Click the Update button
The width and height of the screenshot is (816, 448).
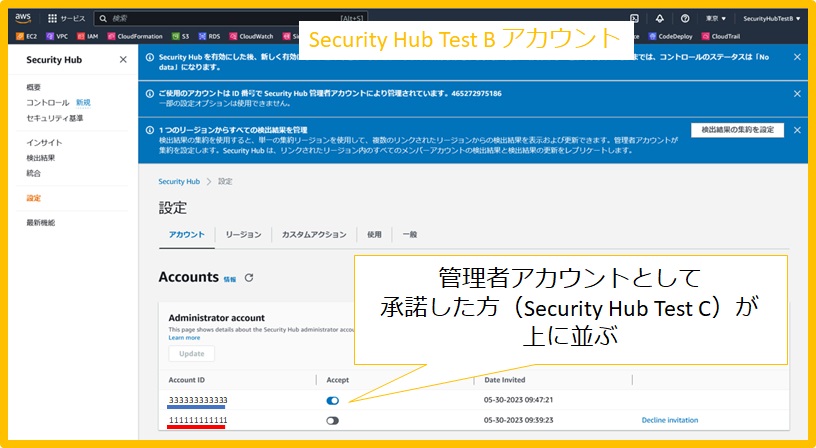pyautogui.click(x=192, y=353)
